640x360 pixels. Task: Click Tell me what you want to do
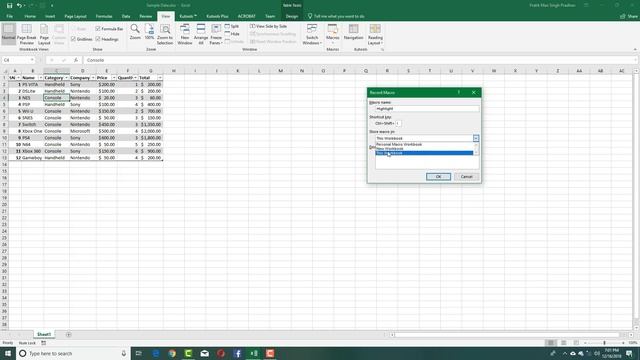tap(336, 16)
